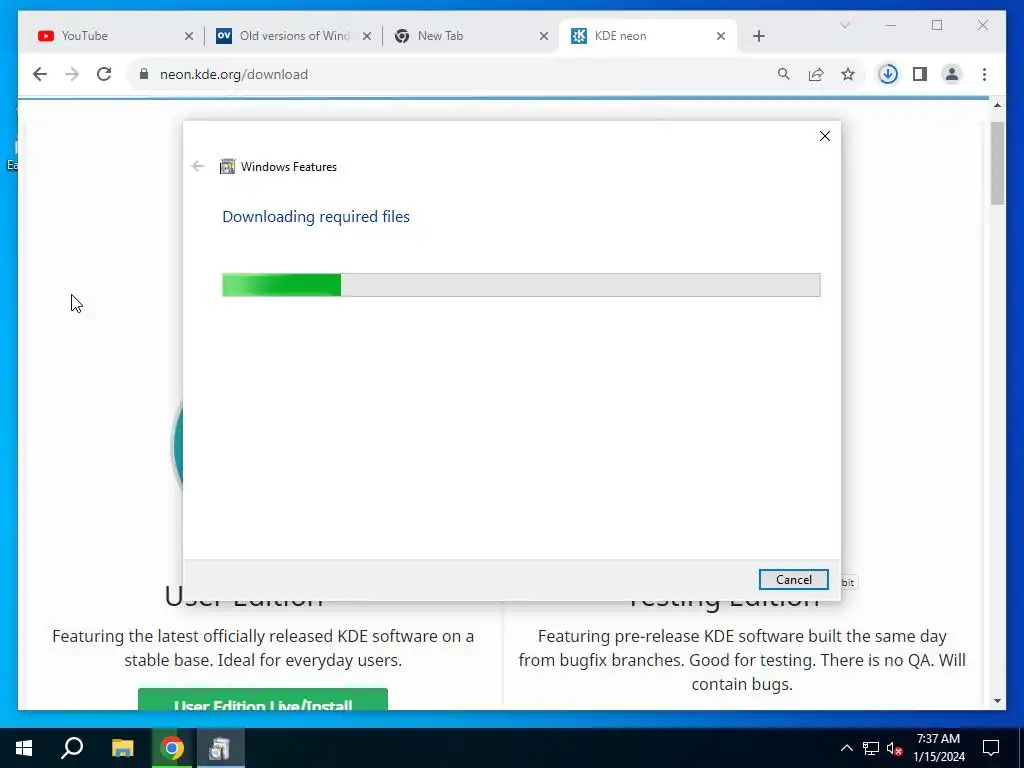Close the YouTube tab
The height and width of the screenshot is (768, 1024).
coord(189,36)
